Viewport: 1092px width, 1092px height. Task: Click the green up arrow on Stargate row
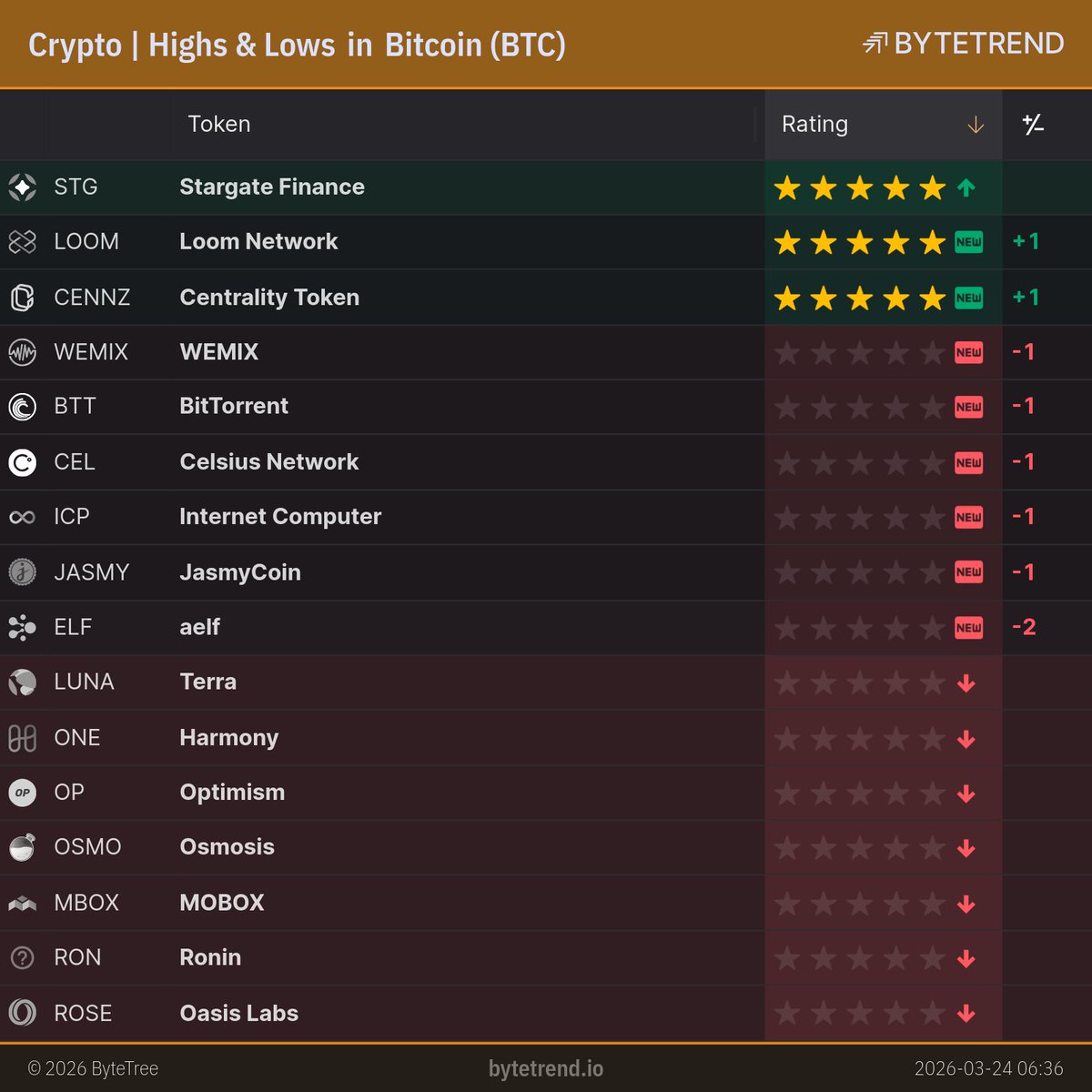(x=966, y=188)
